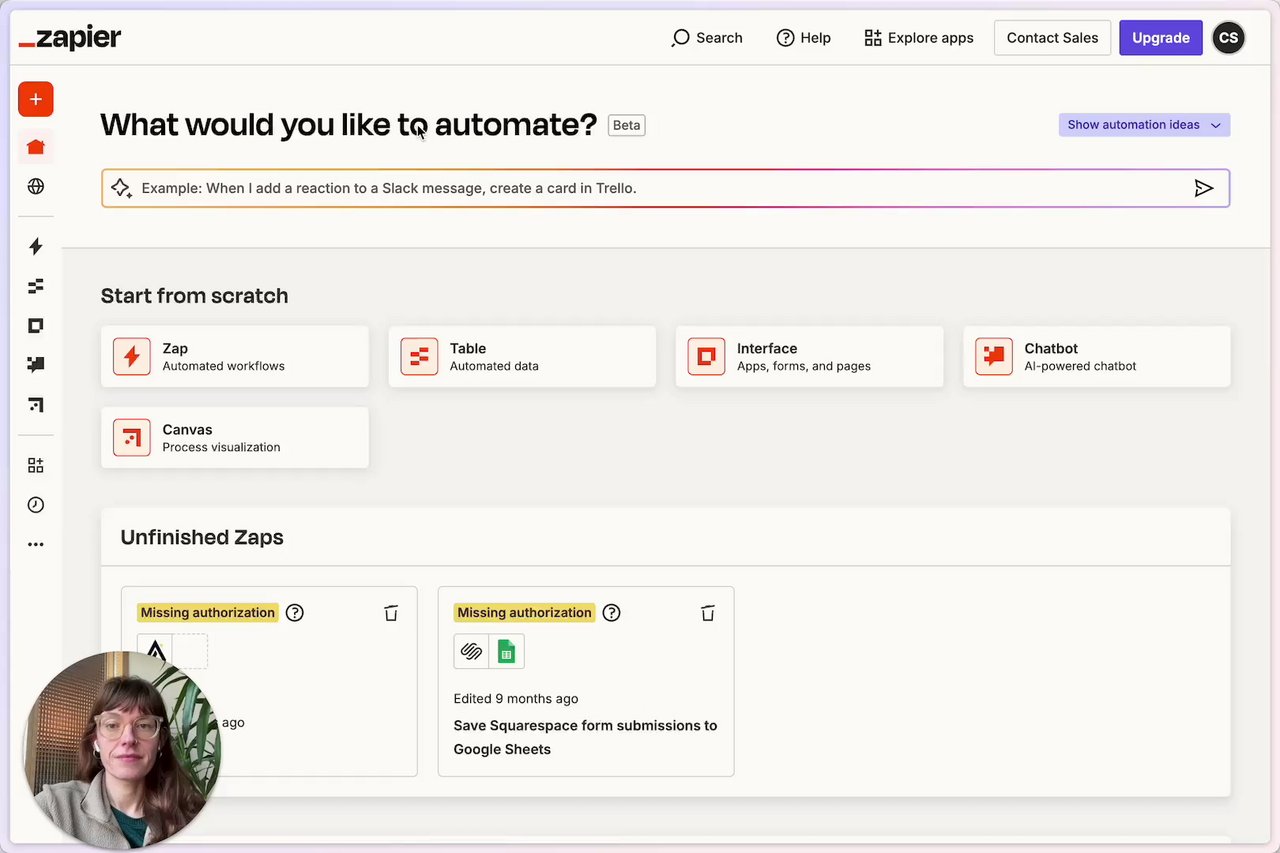The image size is (1280, 853).
Task: Click the Upgrade button
Action: (x=1160, y=38)
